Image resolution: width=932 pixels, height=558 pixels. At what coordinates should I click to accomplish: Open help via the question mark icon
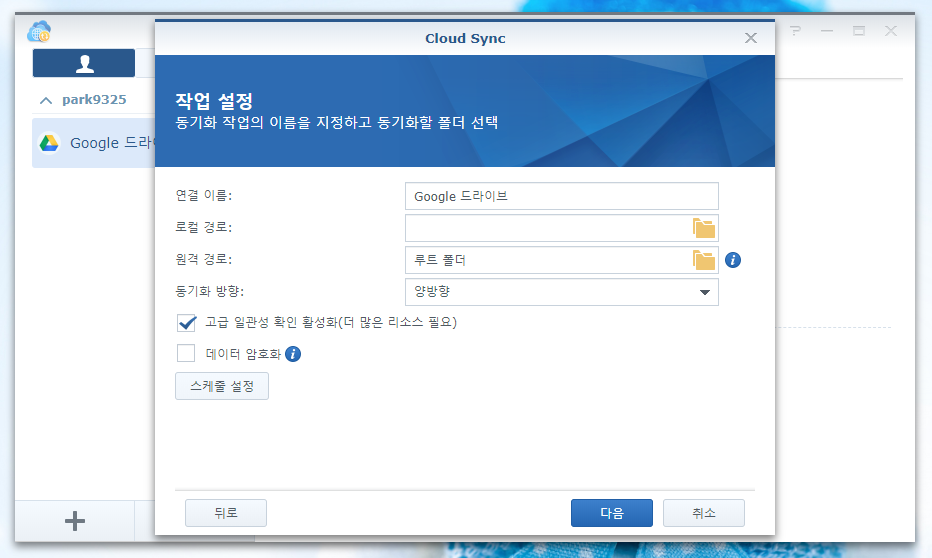tap(795, 31)
